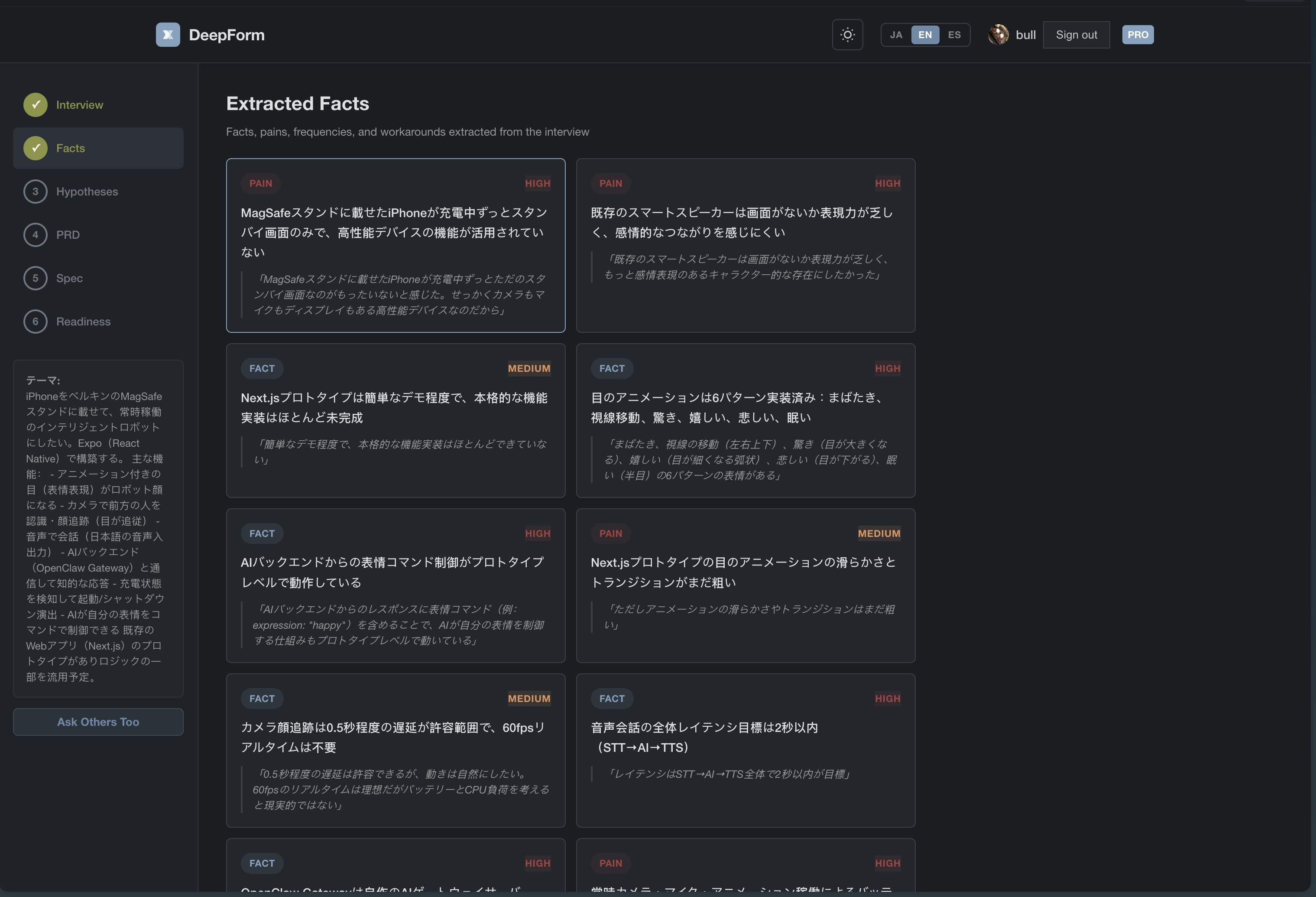Click the Facts step checkmark icon

tap(36, 148)
